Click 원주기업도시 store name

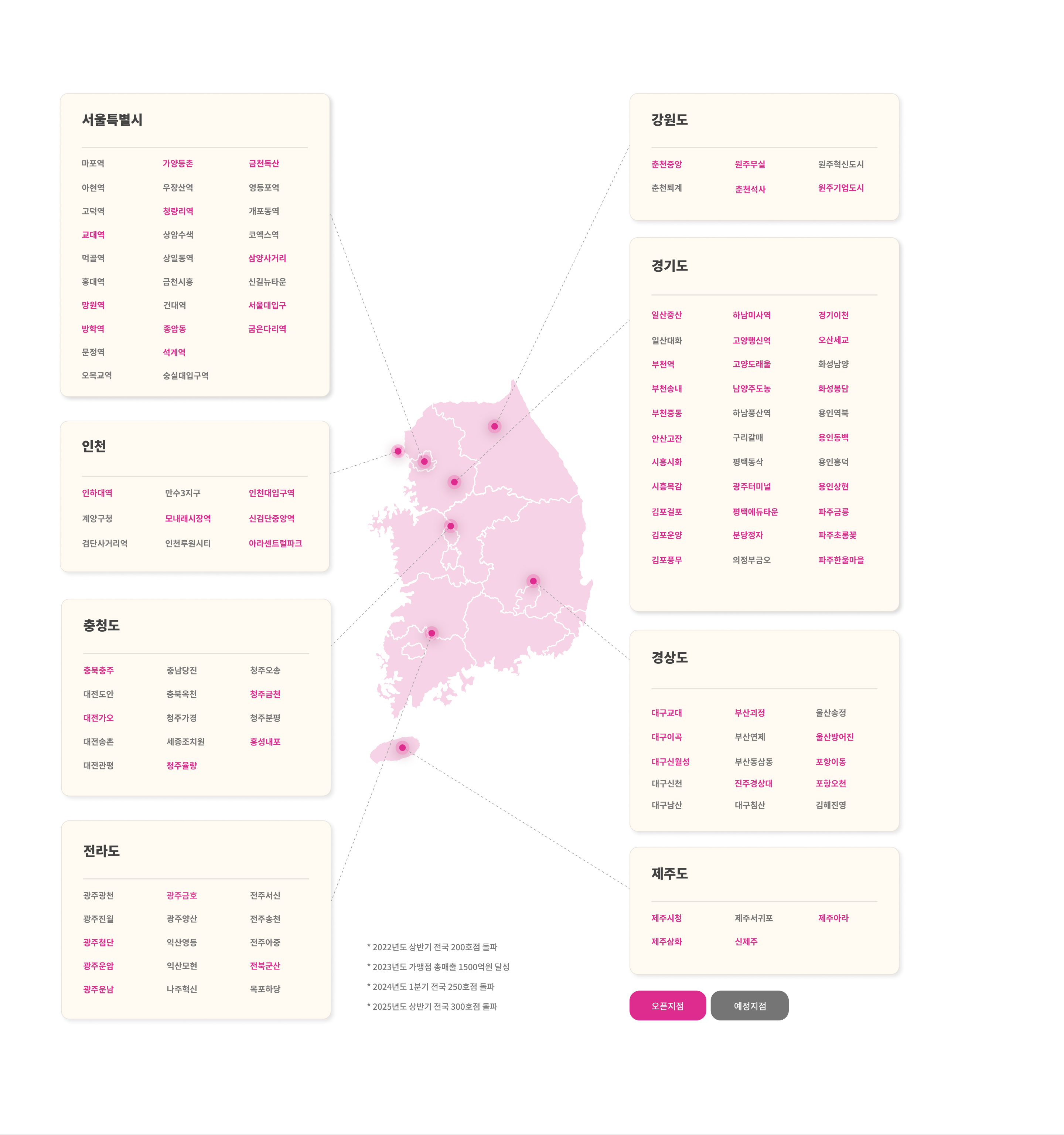point(841,188)
